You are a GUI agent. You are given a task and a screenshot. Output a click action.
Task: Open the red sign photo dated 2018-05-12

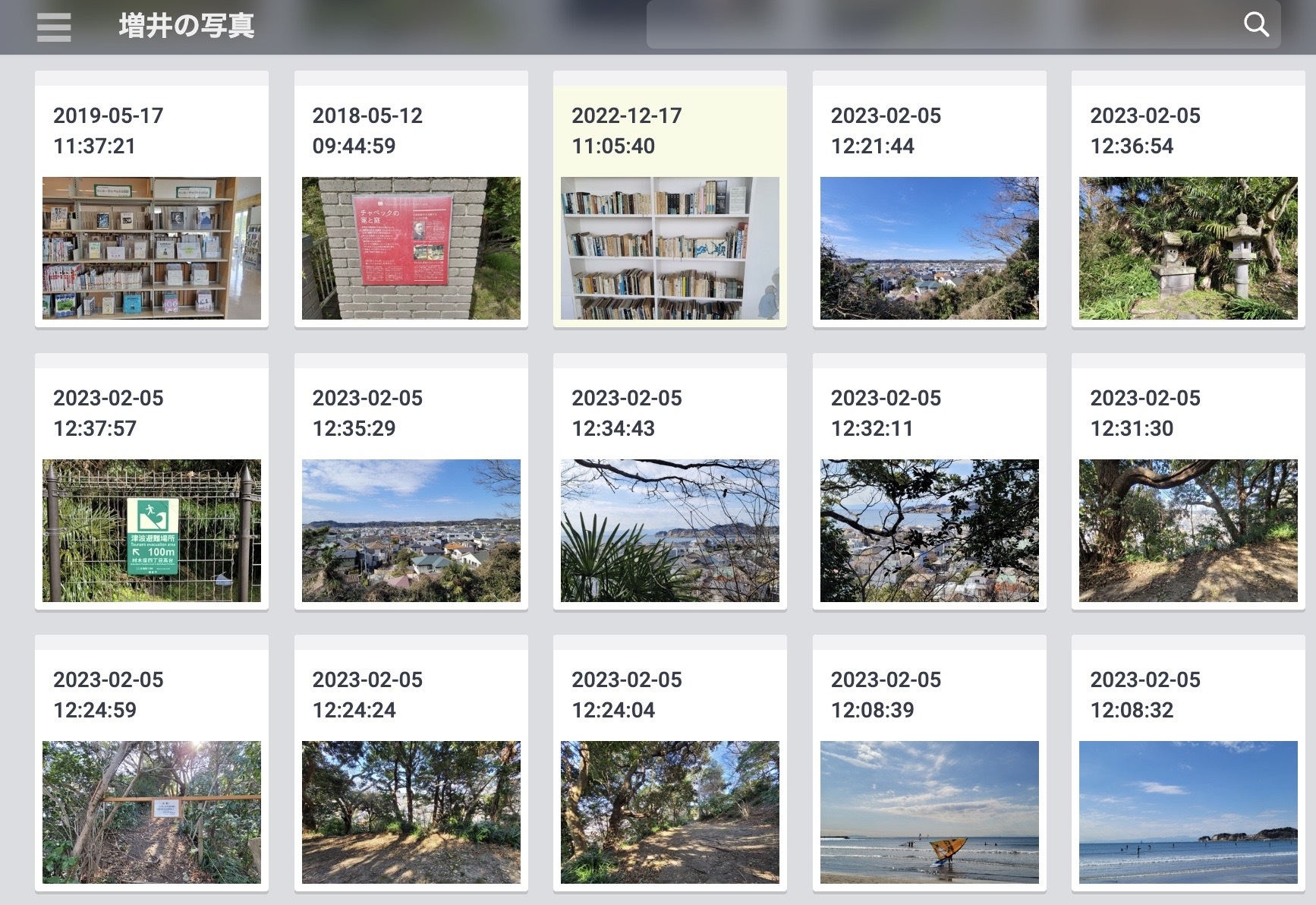[x=411, y=248]
